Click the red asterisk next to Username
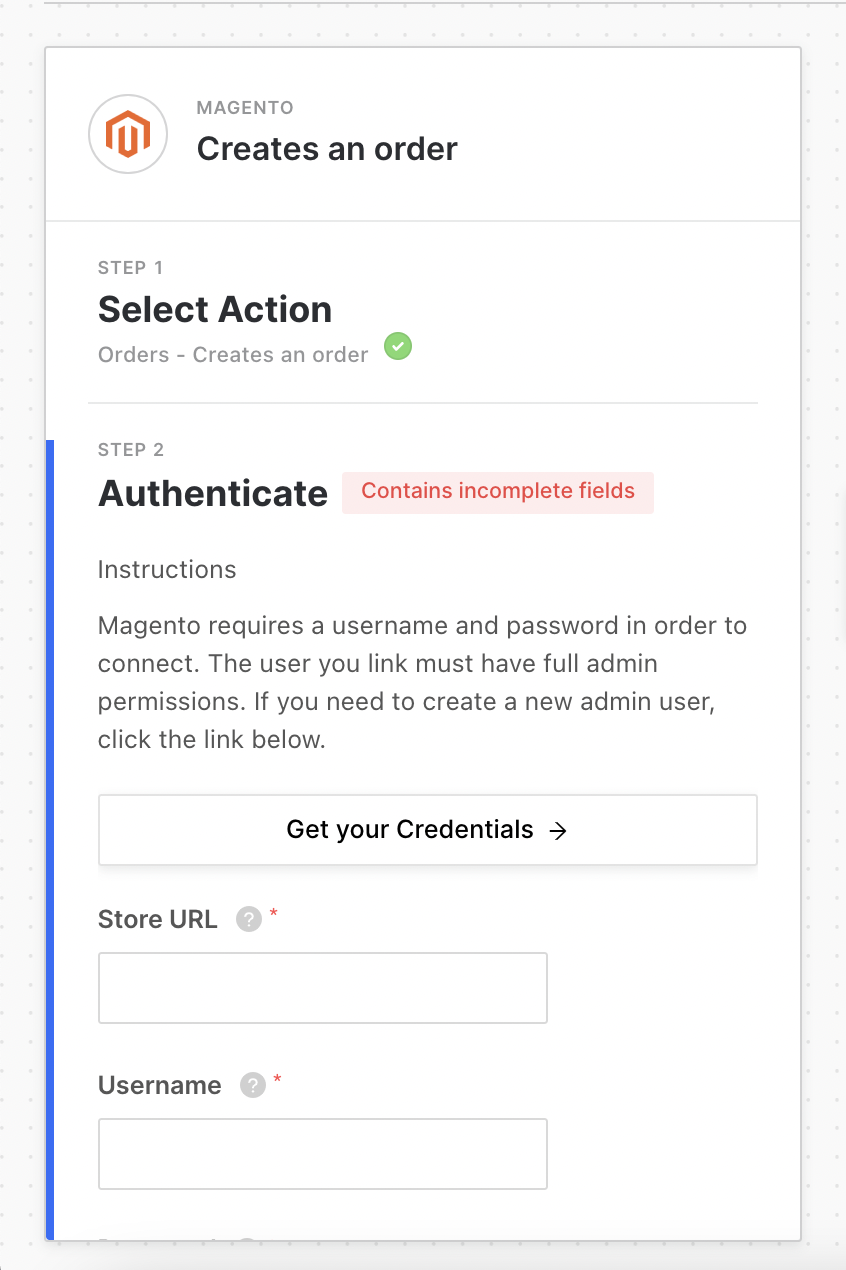The image size is (846, 1270). [x=278, y=1080]
